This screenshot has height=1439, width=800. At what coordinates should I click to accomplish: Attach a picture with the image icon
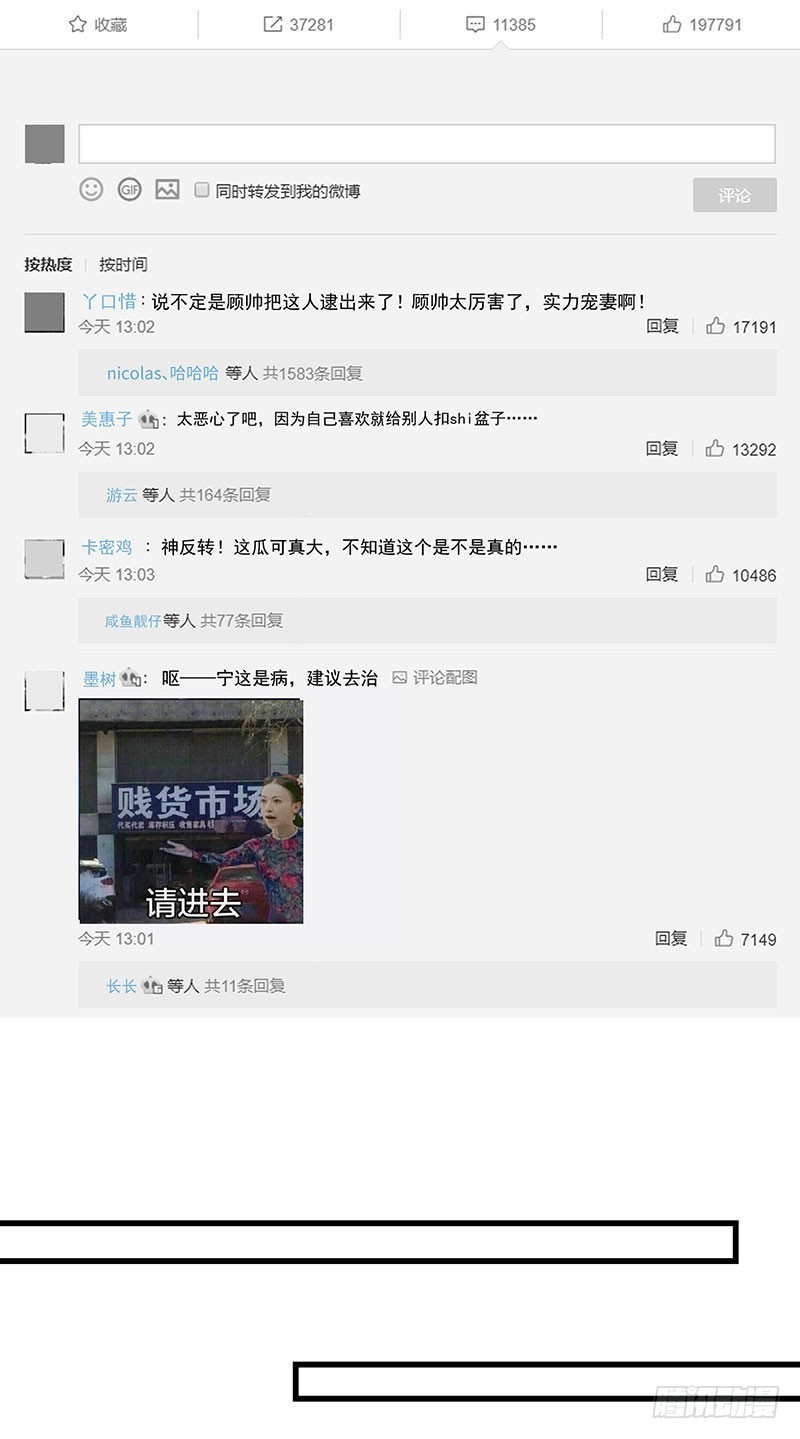click(167, 189)
